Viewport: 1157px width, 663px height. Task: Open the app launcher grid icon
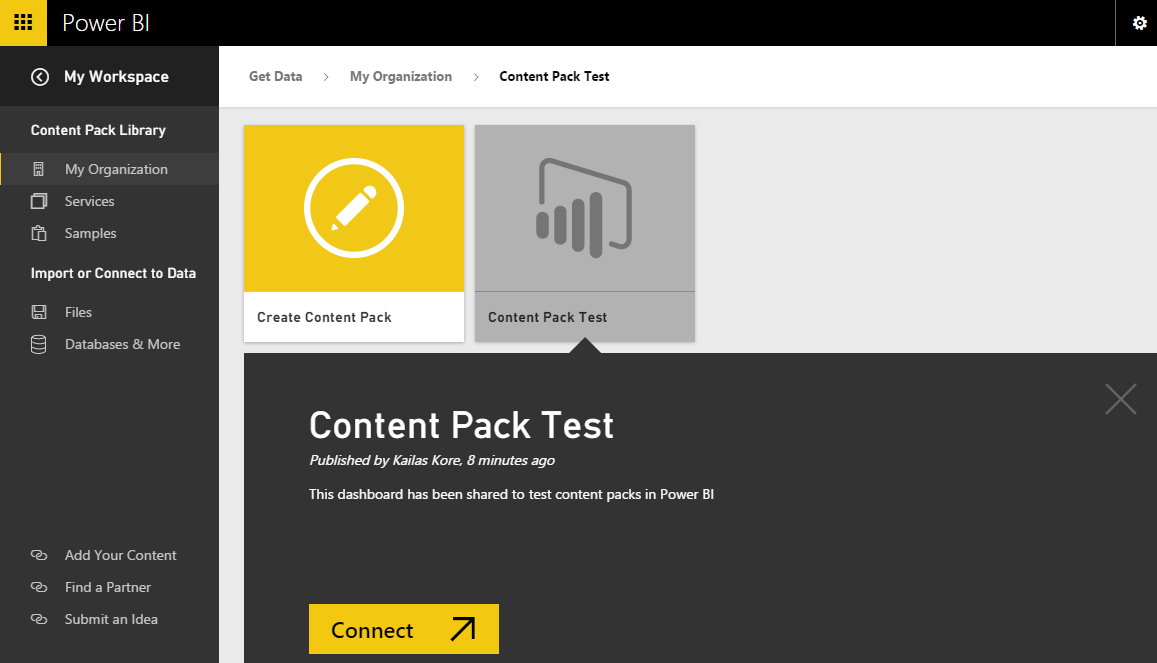[23, 23]
